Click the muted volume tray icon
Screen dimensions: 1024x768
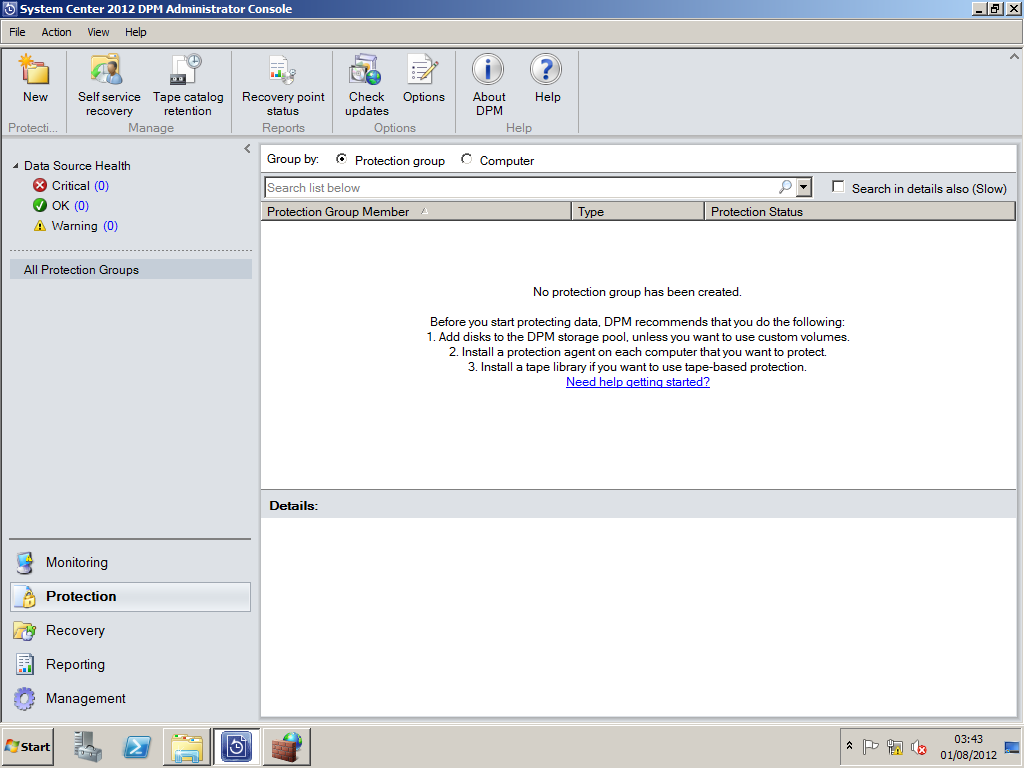[x=919, y=746]
